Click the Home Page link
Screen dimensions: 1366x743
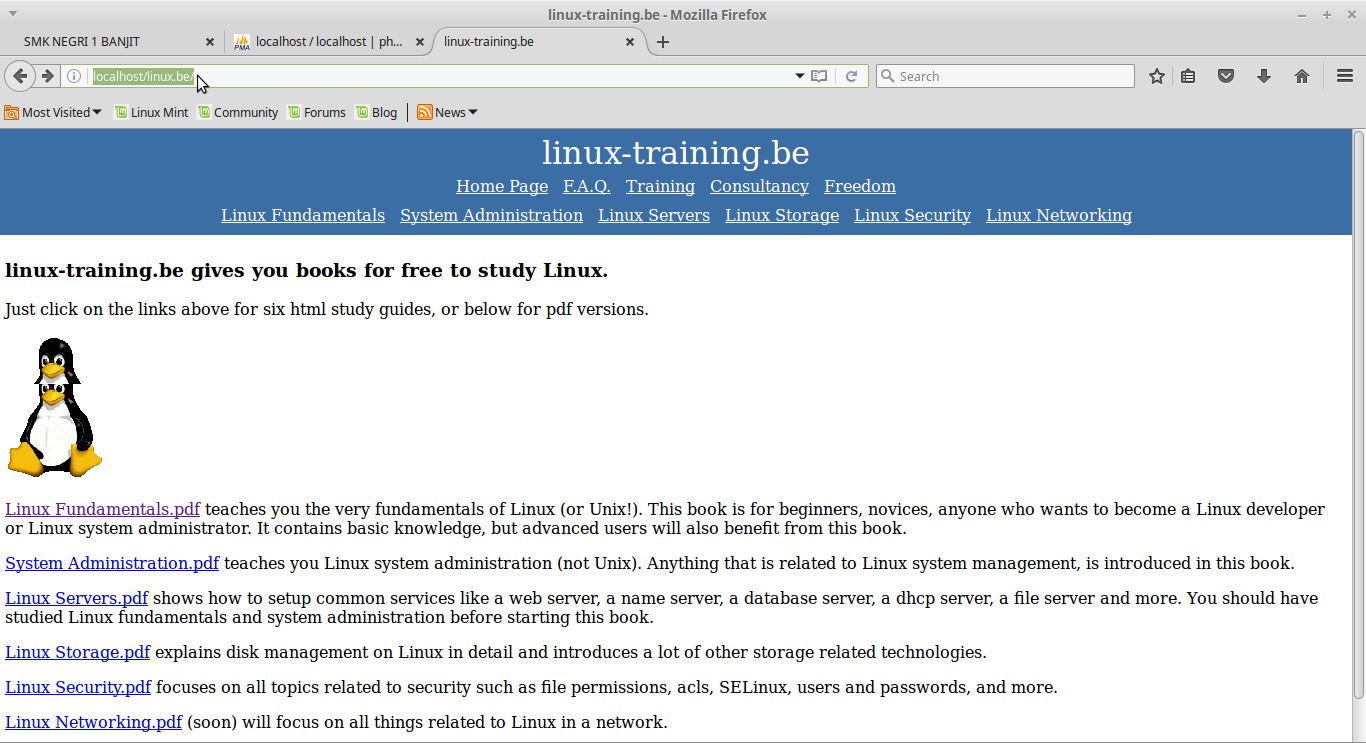point(502,186)
